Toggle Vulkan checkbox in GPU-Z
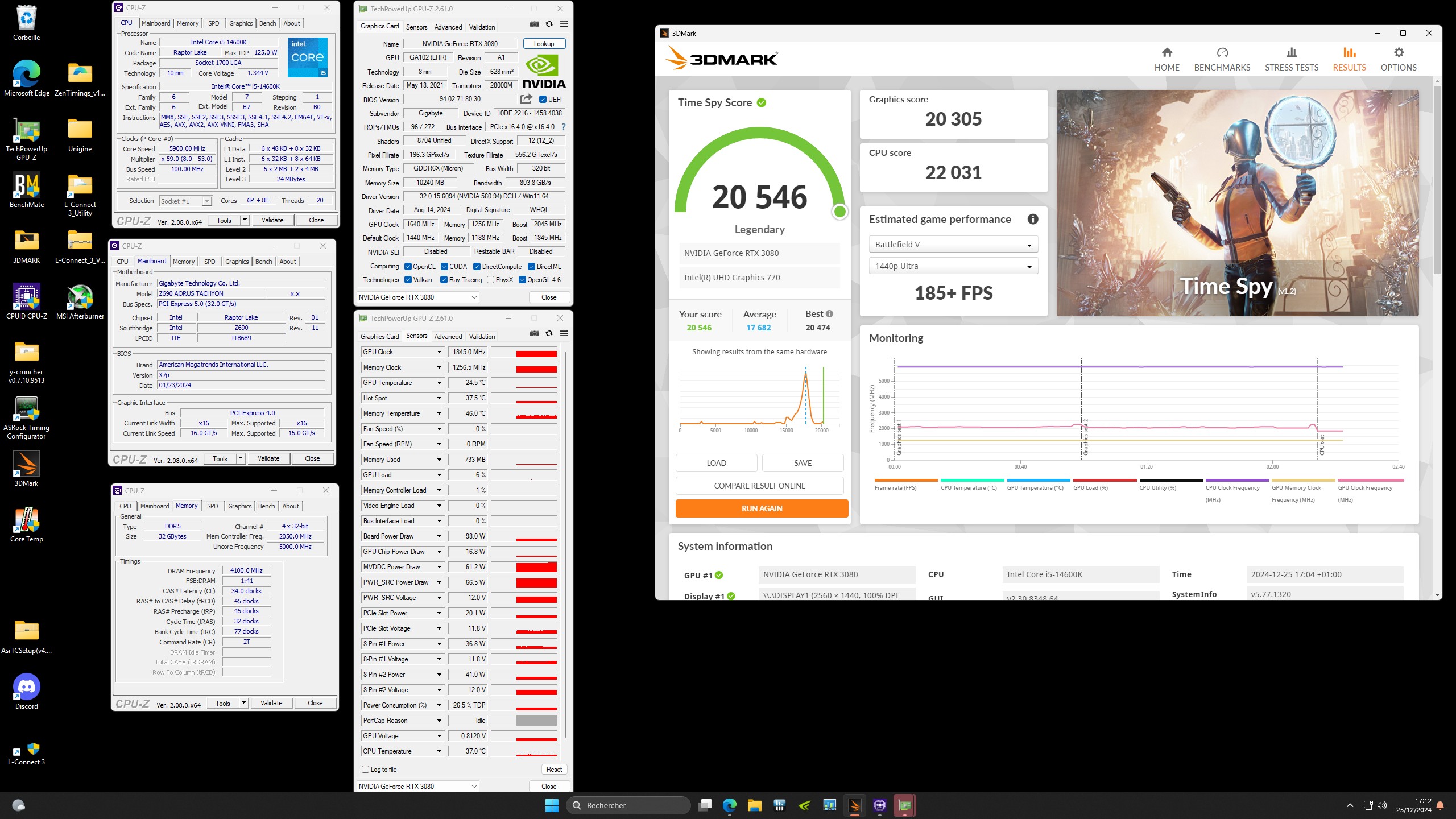The height and width of the screenshot is (819, 1456). coord(408,279)
